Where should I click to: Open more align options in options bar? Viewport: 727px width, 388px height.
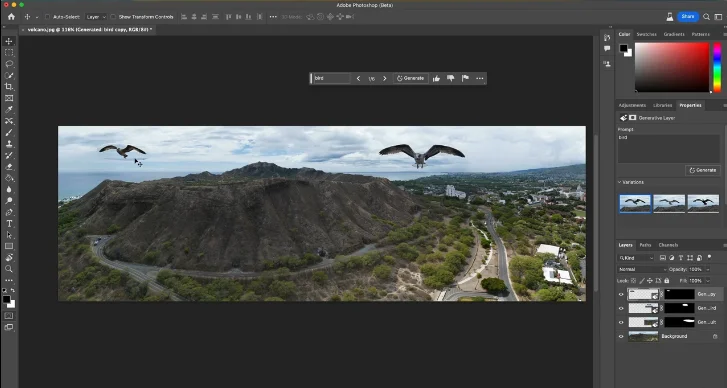coord(273,17)
